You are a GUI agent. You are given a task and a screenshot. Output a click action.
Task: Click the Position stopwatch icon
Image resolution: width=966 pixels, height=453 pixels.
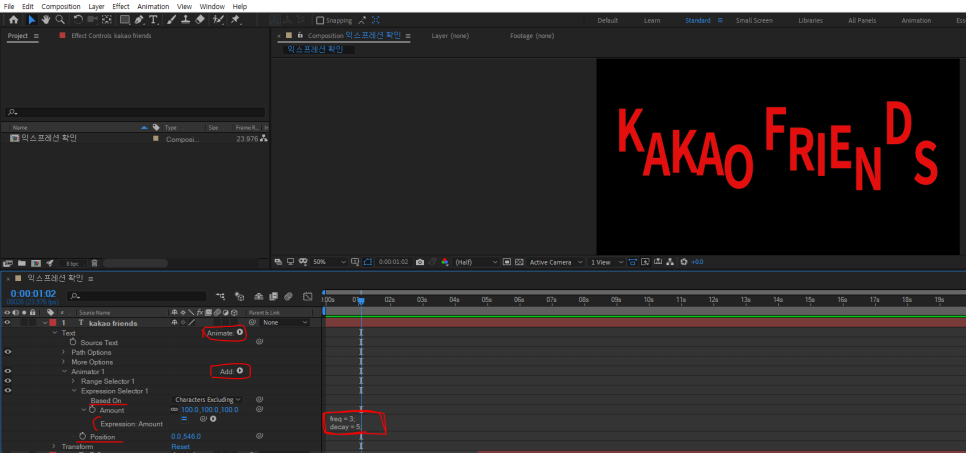[82, 436]
